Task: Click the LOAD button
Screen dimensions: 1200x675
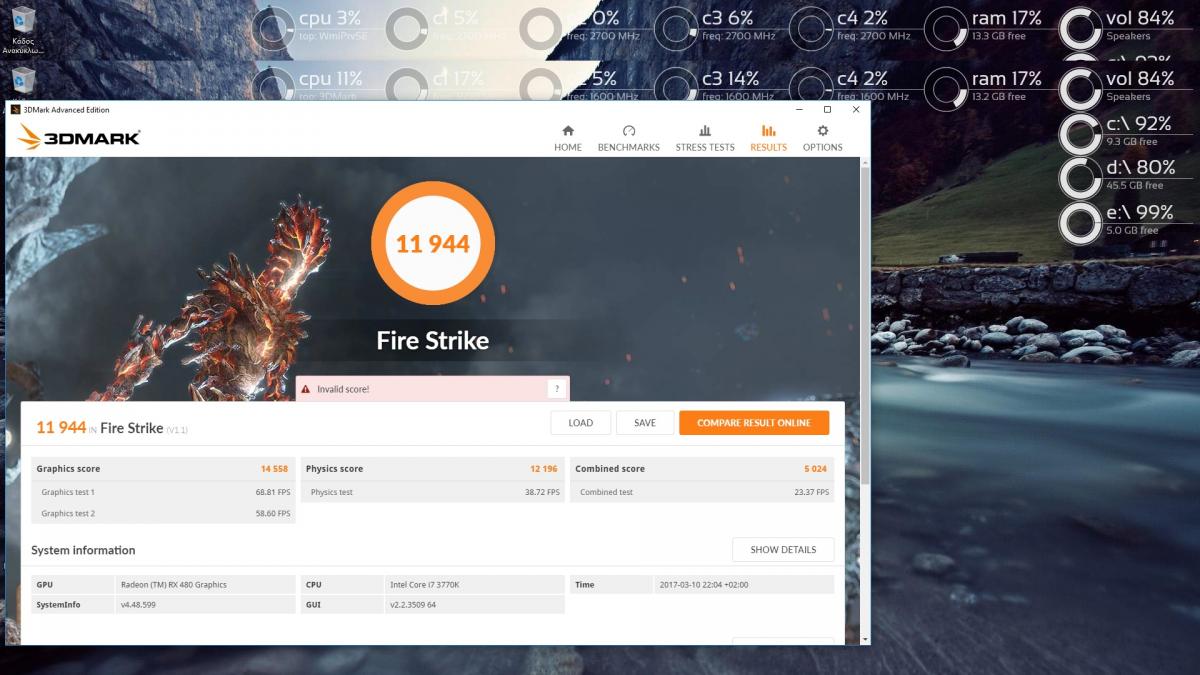Action: point(581,423)
